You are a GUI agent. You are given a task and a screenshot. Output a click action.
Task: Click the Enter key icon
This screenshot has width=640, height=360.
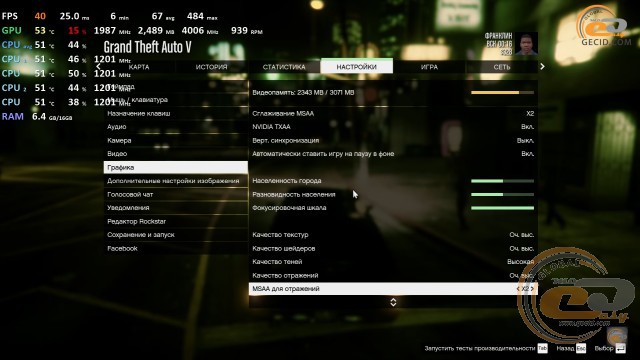pos(620,348)
